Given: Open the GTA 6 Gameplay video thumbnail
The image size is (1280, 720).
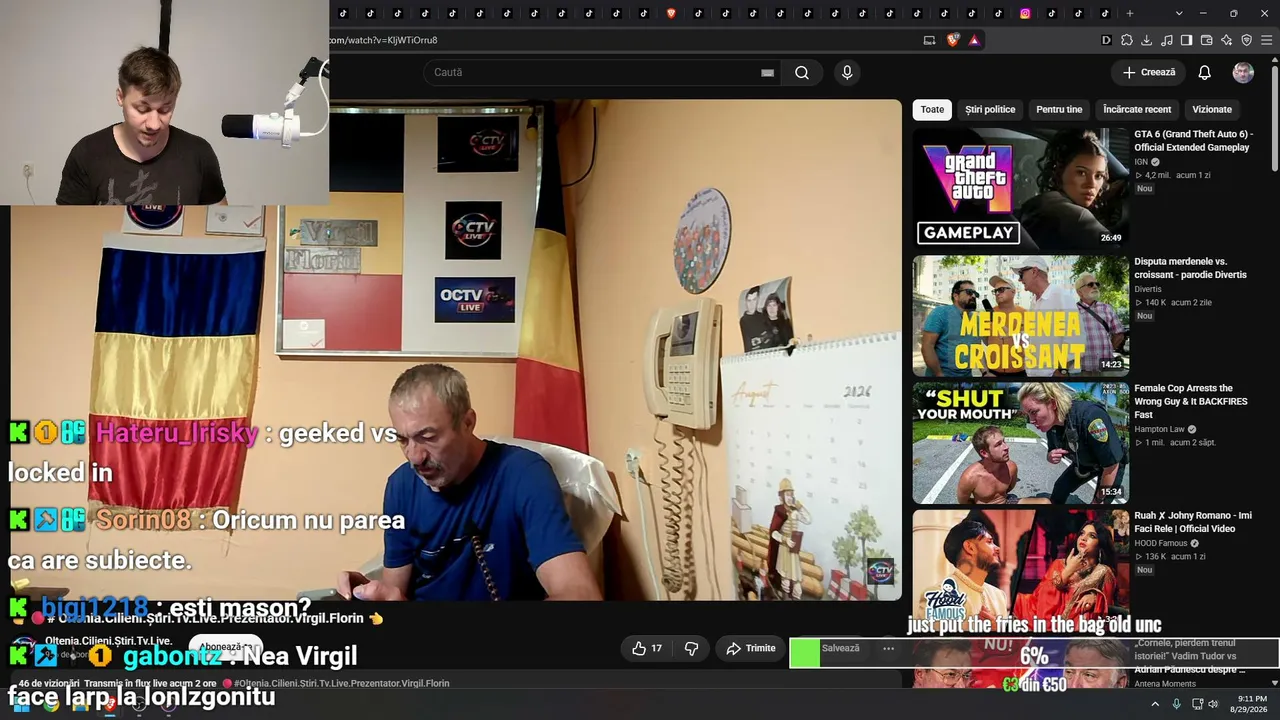Looking at the screenshot, I should pos(1021,187).
